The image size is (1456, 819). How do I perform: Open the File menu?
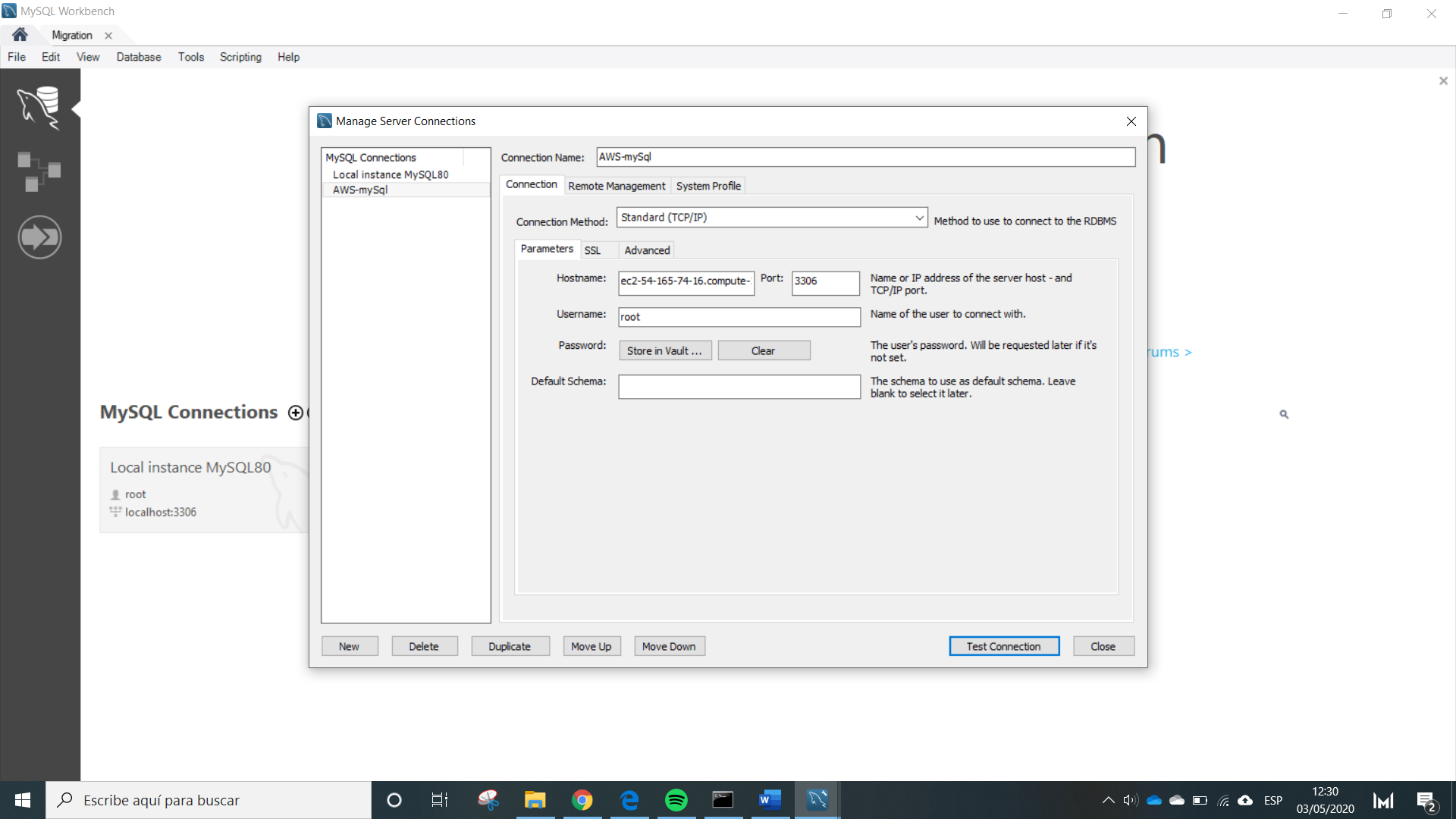coord(17,57)
